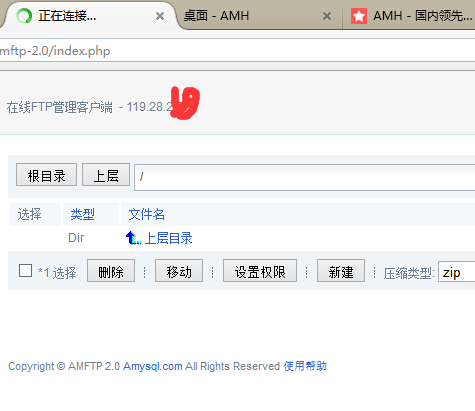
Task: Close the 正在连接 tab
Action: (x=160, y=16)
